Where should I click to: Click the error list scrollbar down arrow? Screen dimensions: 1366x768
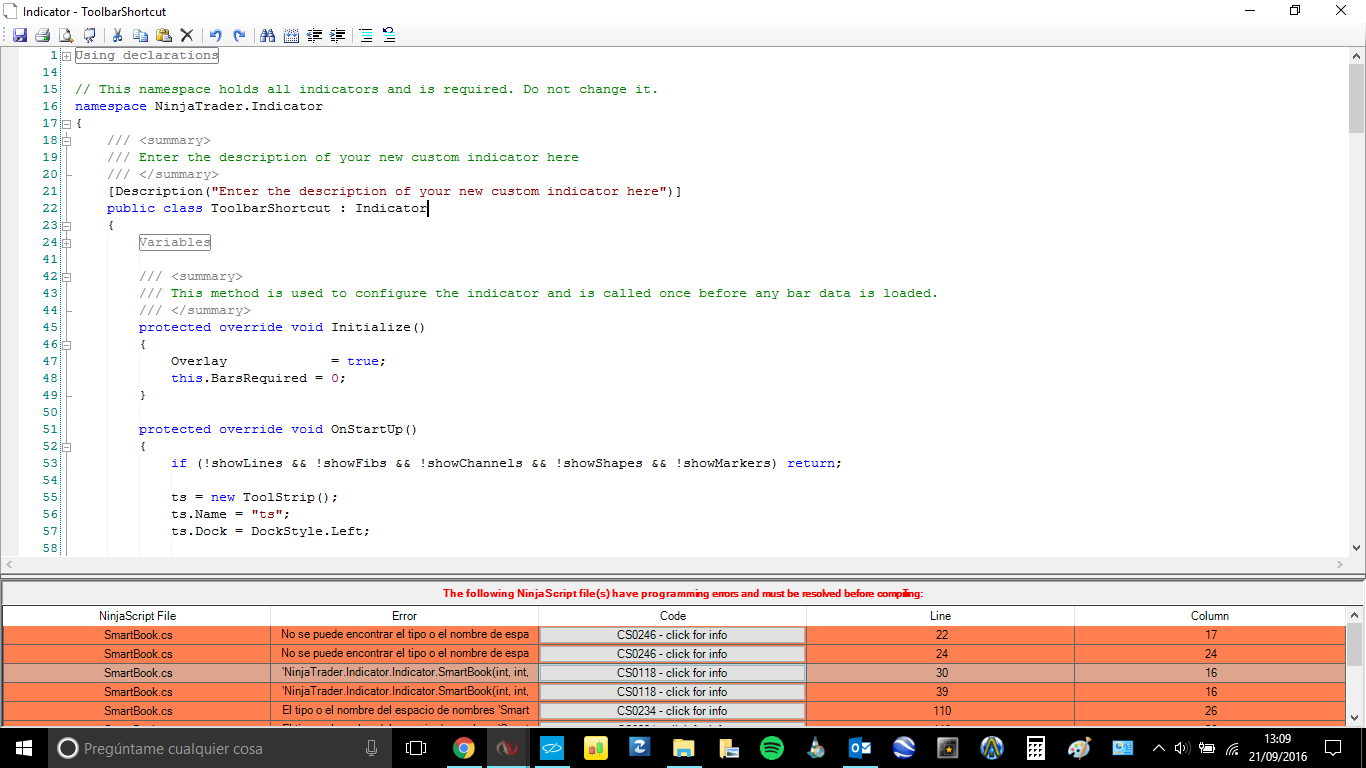point(1355,716)
